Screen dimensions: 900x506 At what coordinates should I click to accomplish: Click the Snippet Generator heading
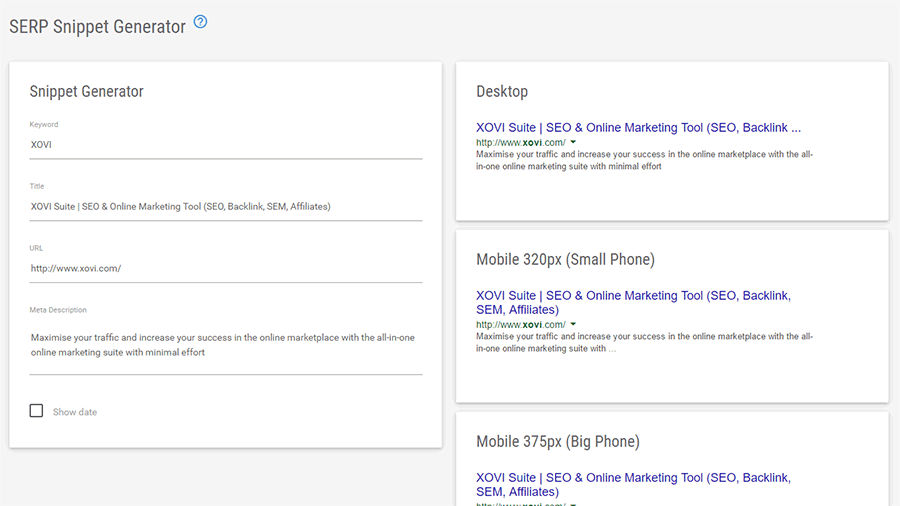(87, 91)
